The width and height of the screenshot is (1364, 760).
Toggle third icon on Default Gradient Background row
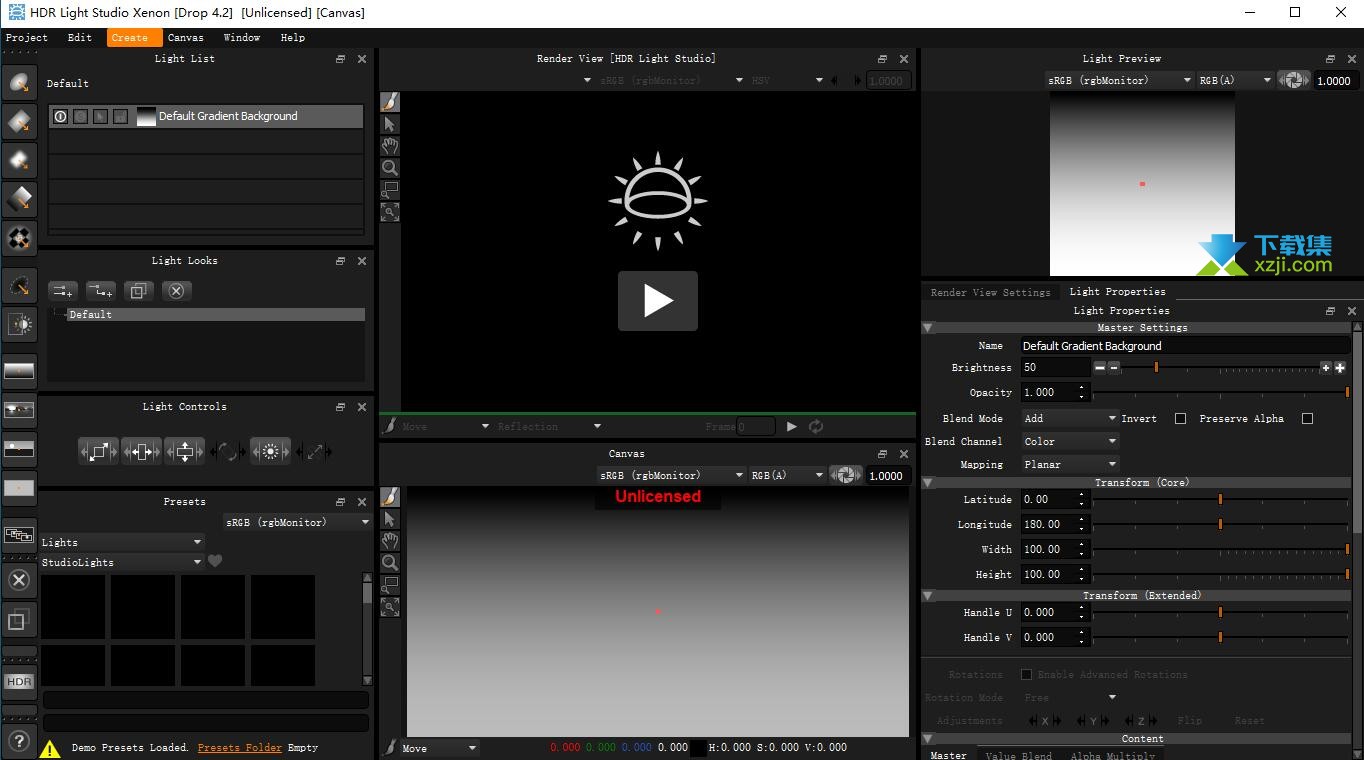(100, 116)
